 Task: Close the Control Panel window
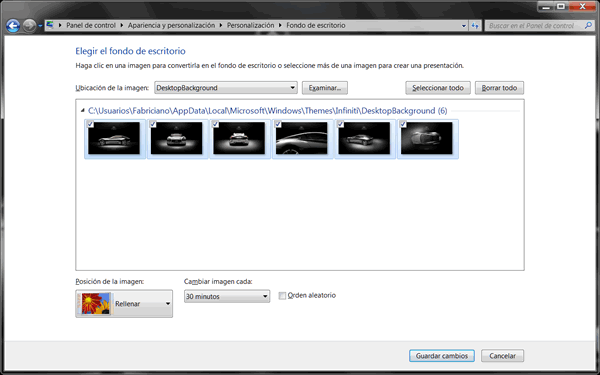pos(582,7)
